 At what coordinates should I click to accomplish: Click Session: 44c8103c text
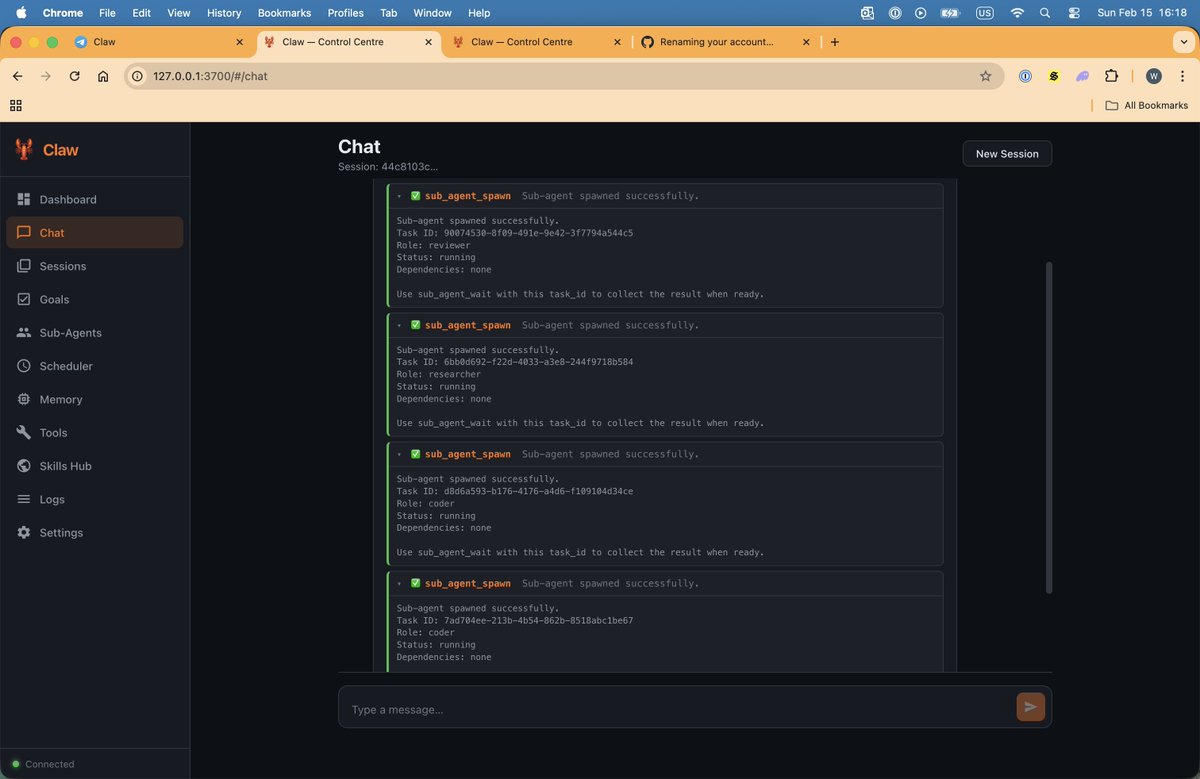click(388, 166)
